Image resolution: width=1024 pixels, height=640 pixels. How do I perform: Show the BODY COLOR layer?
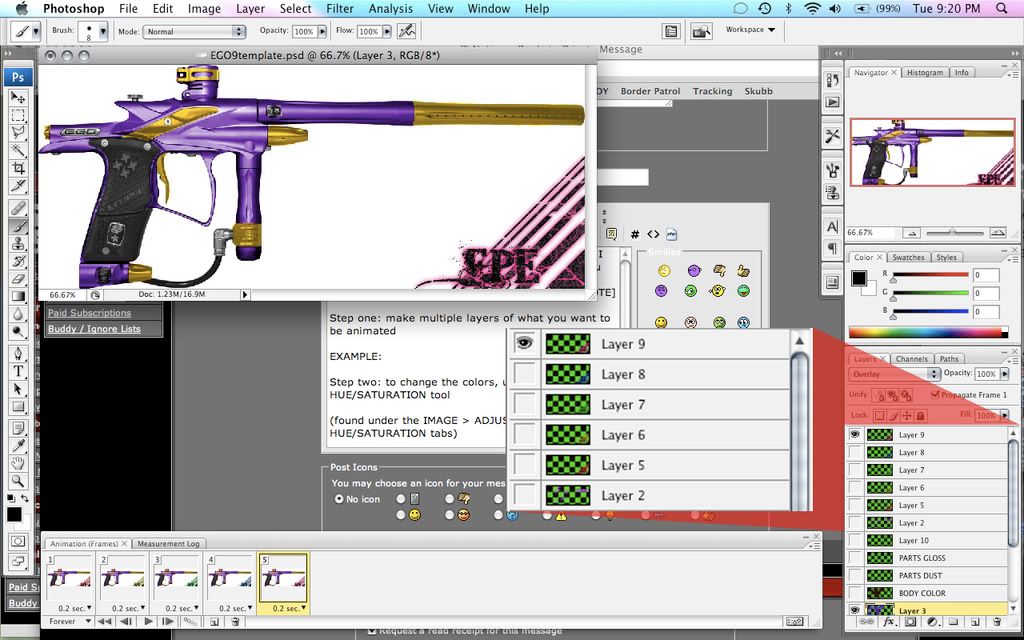pos(854,593)
